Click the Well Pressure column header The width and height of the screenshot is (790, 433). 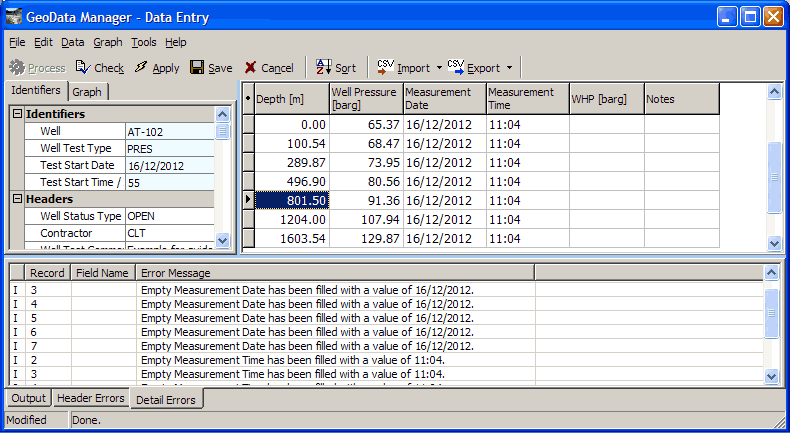point(365,99)
